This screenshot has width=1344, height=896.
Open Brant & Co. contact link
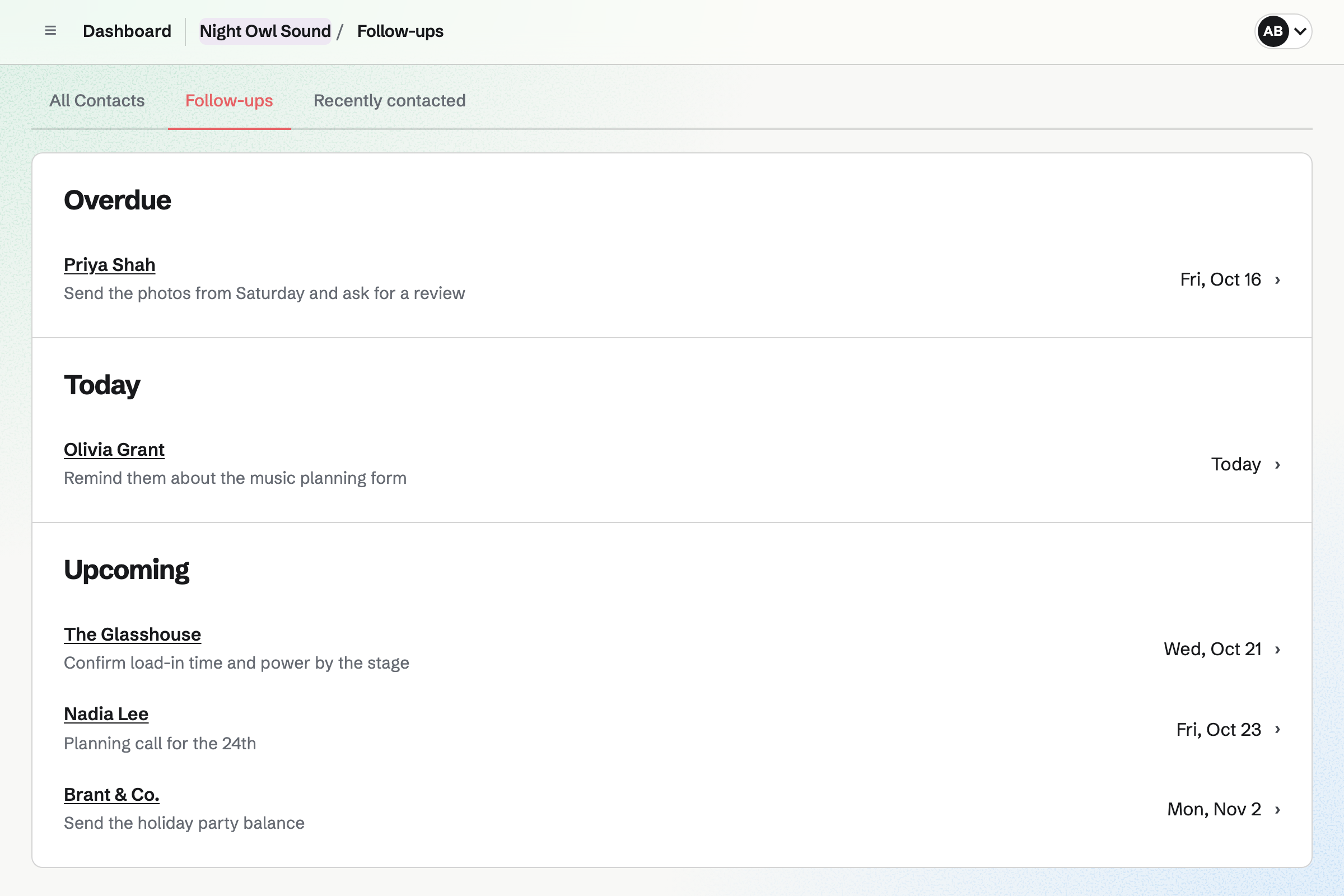pyautogui.click(x=111, y=795)
